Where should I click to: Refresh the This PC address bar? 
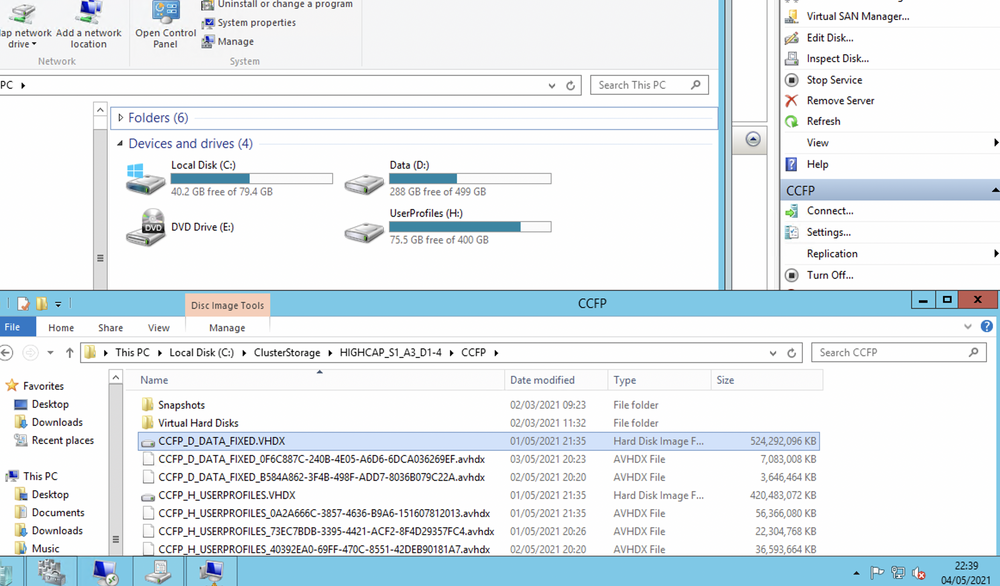click(x=571, y=85)
